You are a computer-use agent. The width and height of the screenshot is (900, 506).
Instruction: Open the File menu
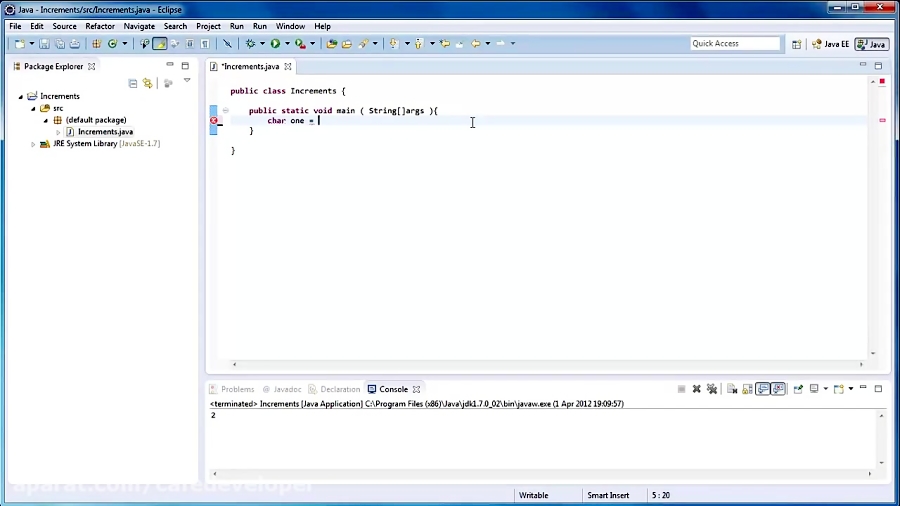(x=15, y=26)
